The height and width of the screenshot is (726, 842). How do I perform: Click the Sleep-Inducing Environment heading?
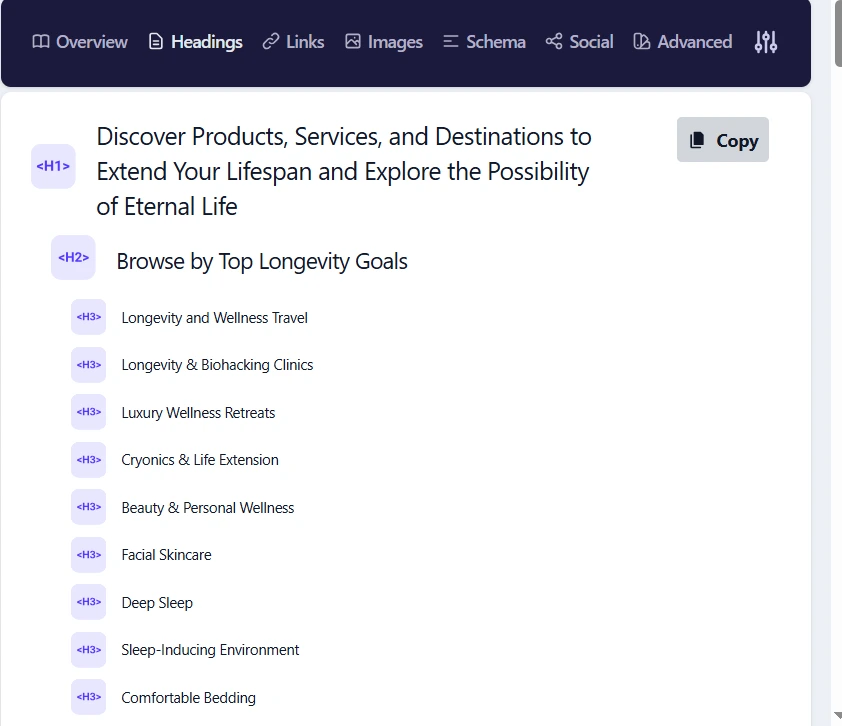pyautogui.click(x=210, y=650)
